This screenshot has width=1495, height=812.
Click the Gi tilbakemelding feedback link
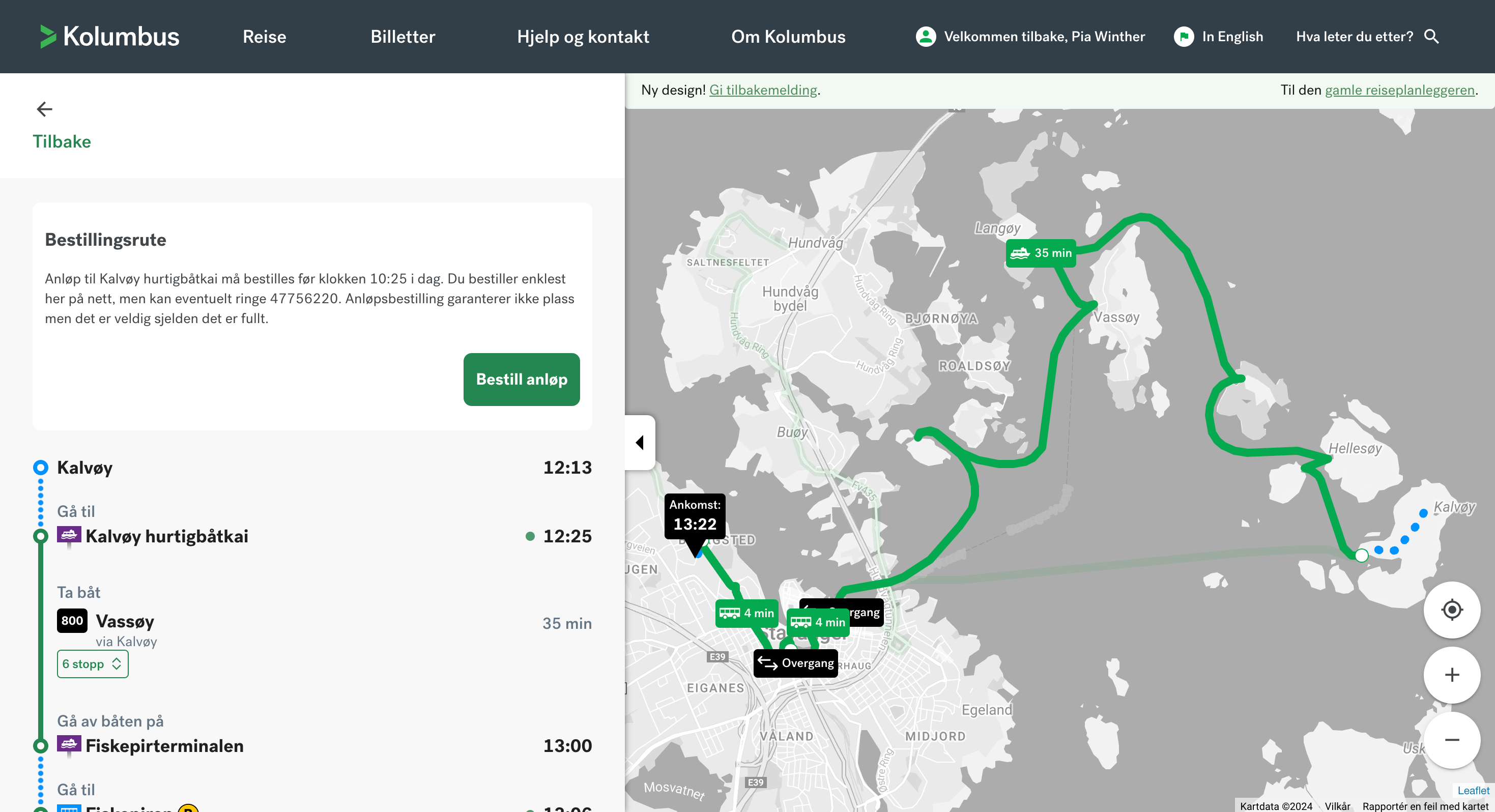(x=764, y=91)
